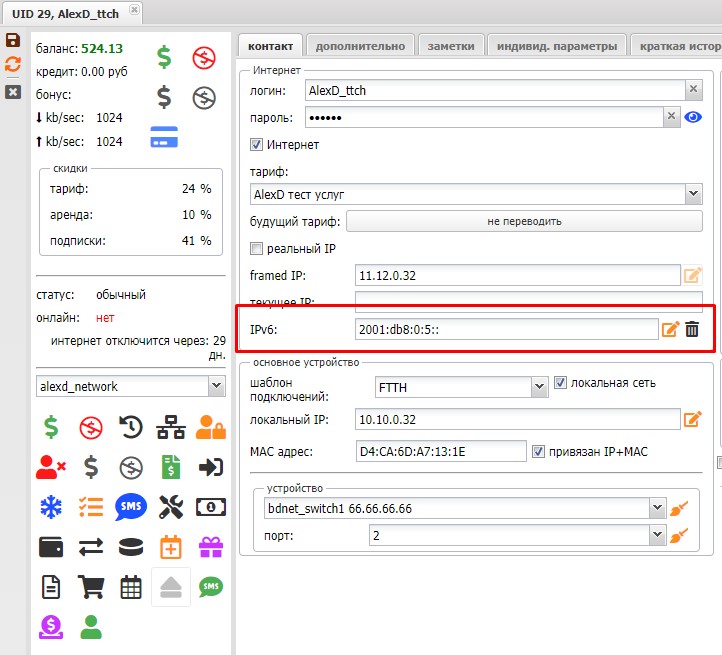The width and height of the screenshot is (722, 655).
Task: Click the blue credit card icon
Action: click(164, 137)
